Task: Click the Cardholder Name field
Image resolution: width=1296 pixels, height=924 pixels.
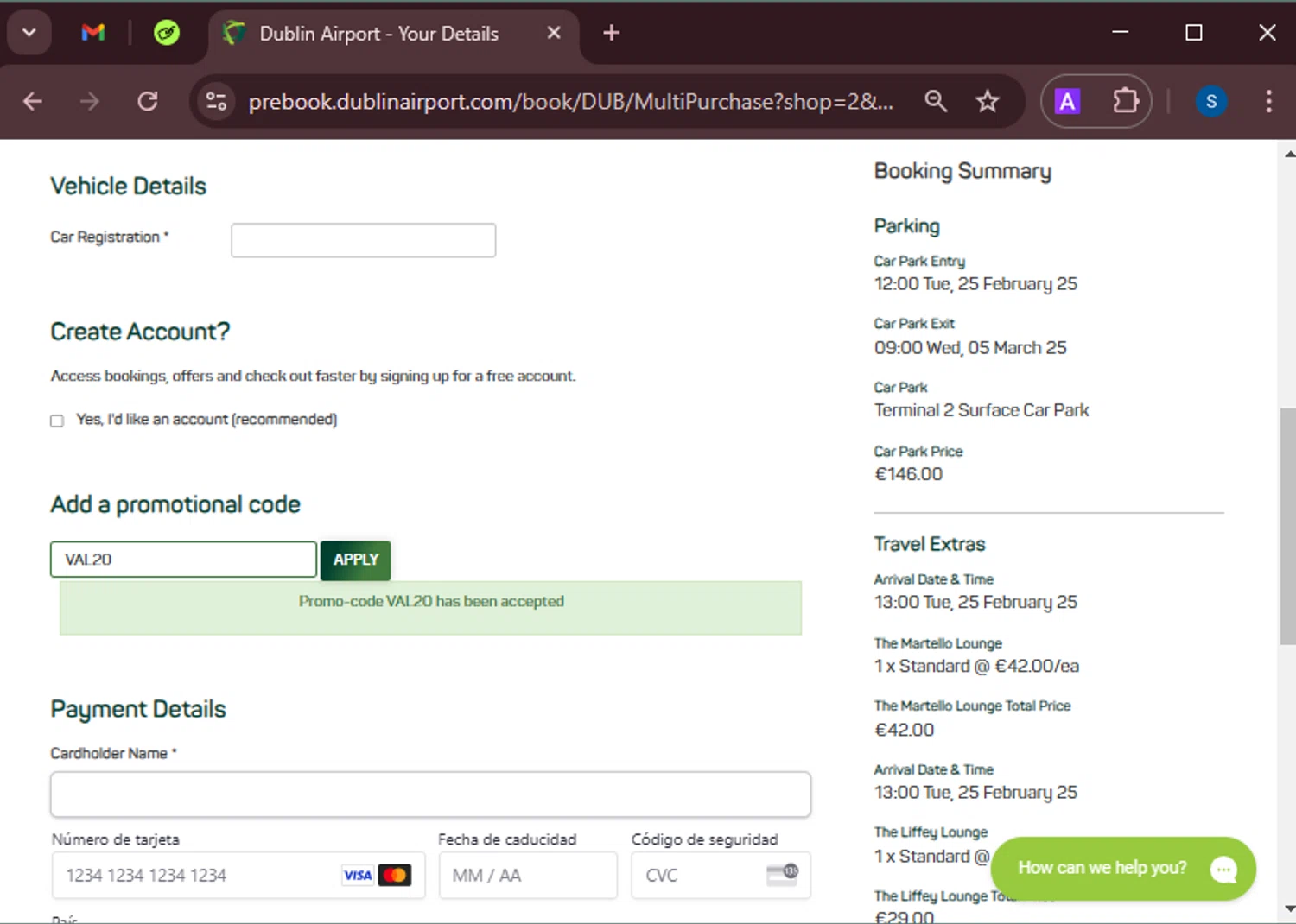Action: [x=430, y=794]
